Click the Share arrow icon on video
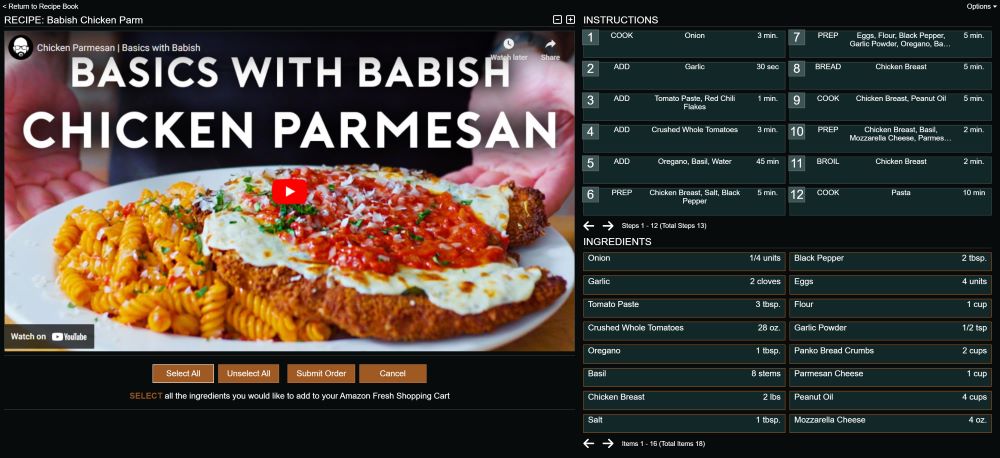 coord(550,43)
